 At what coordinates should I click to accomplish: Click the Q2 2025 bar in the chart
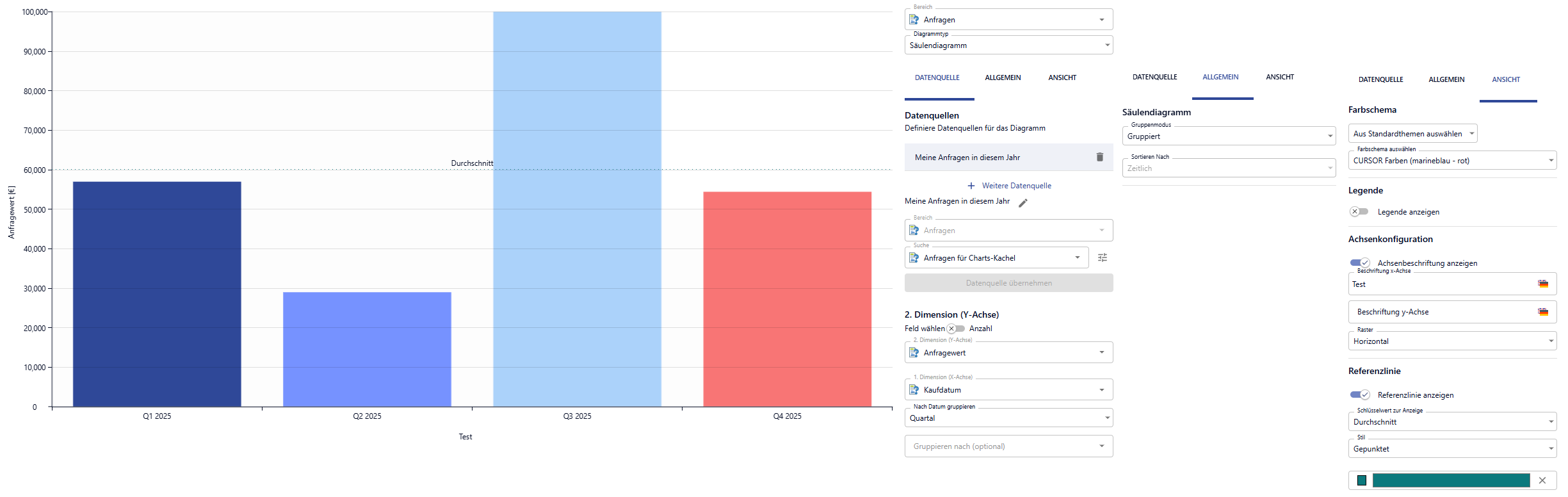[367, 350]
